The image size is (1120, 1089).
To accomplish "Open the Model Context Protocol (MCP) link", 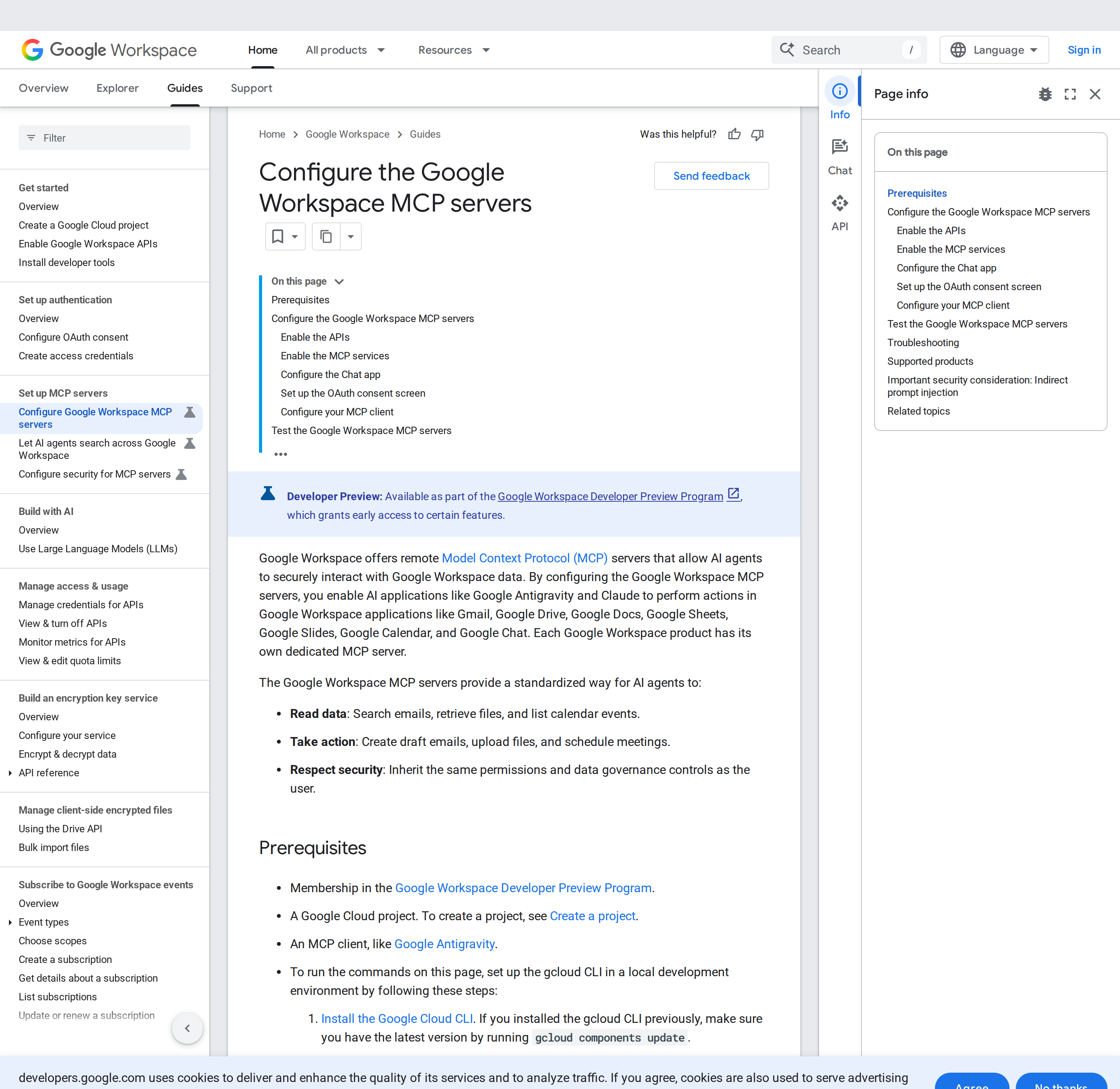I will tap(525, 558).
